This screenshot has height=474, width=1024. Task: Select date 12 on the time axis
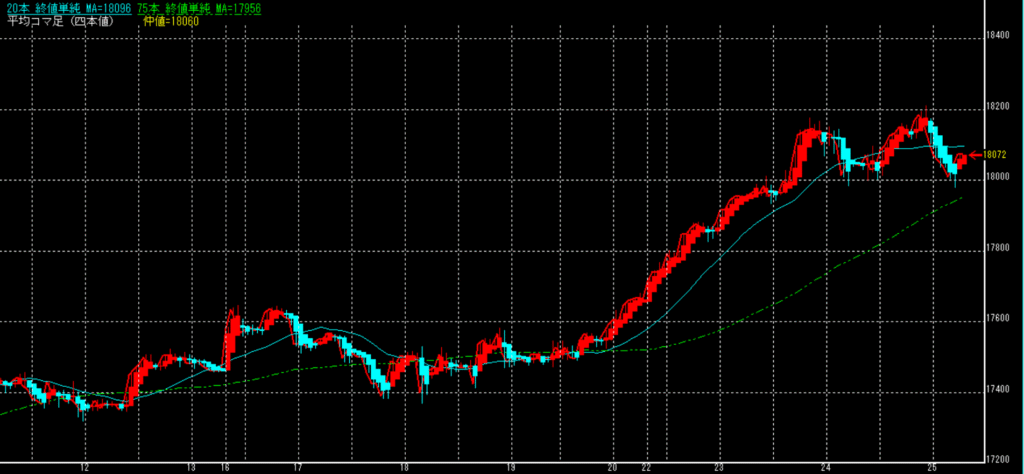85,467
